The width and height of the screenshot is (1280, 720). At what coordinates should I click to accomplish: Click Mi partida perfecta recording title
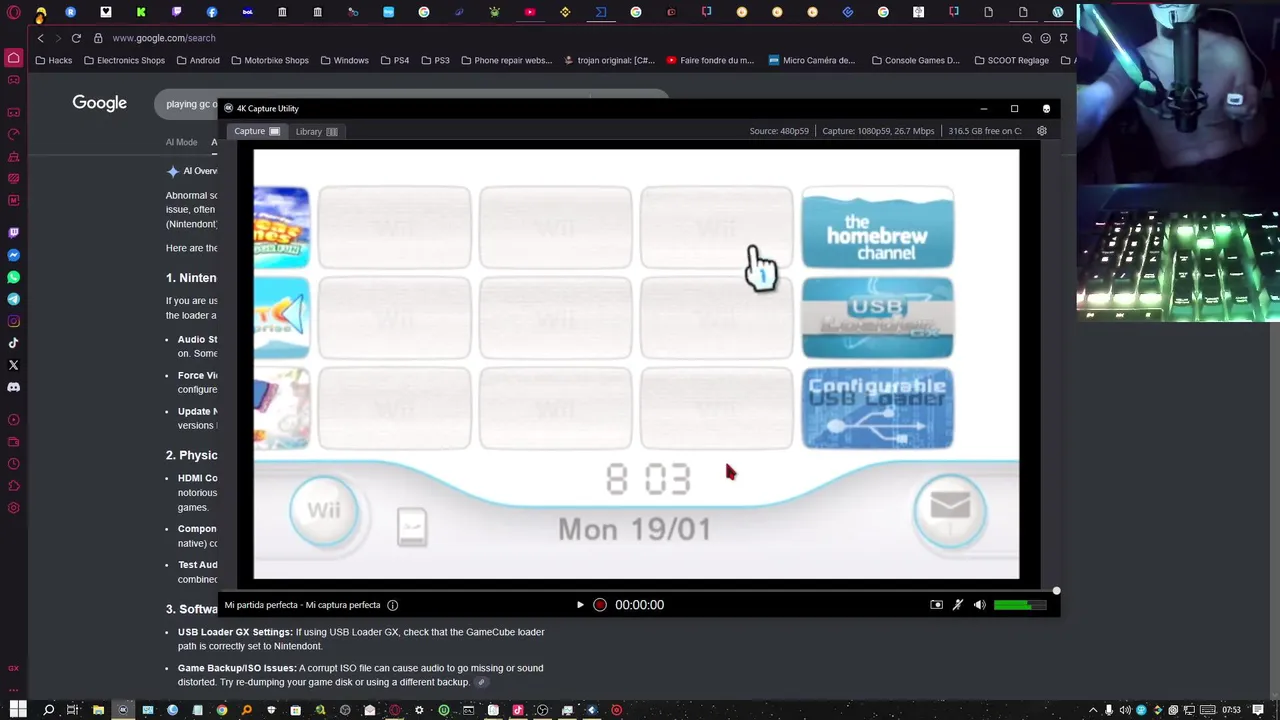(x=302, y=605)
